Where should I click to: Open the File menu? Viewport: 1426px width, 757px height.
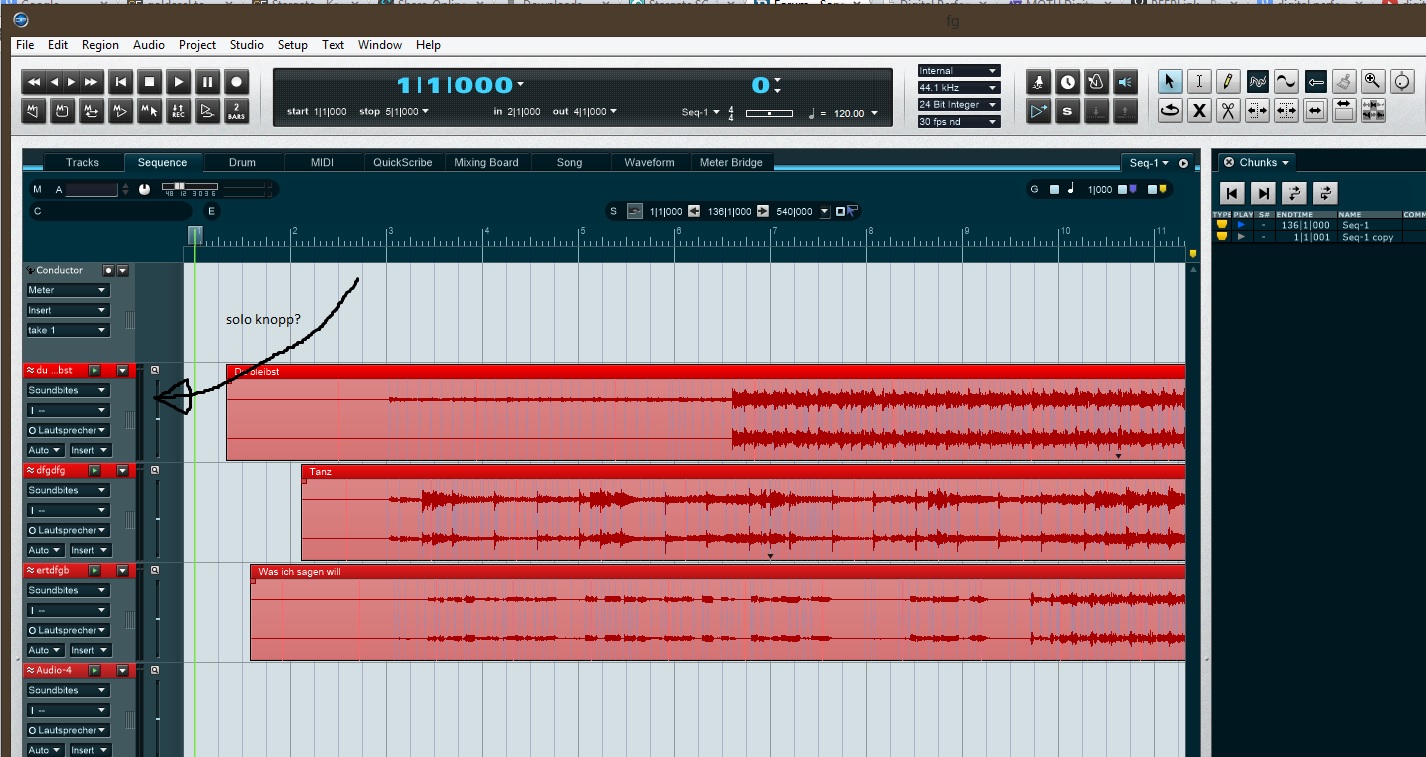[25, 45]
